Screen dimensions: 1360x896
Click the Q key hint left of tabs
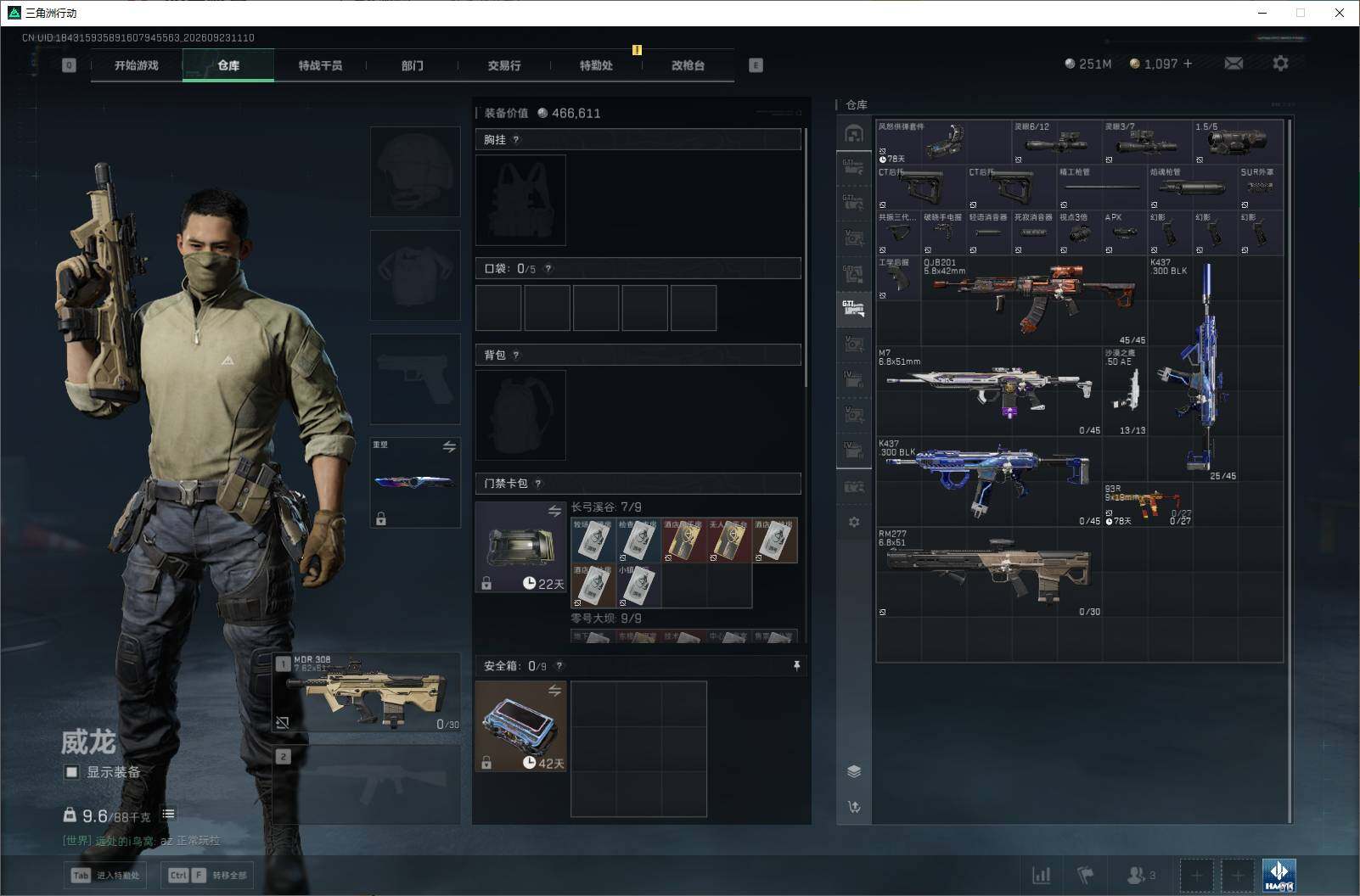(x=69, y=65)
